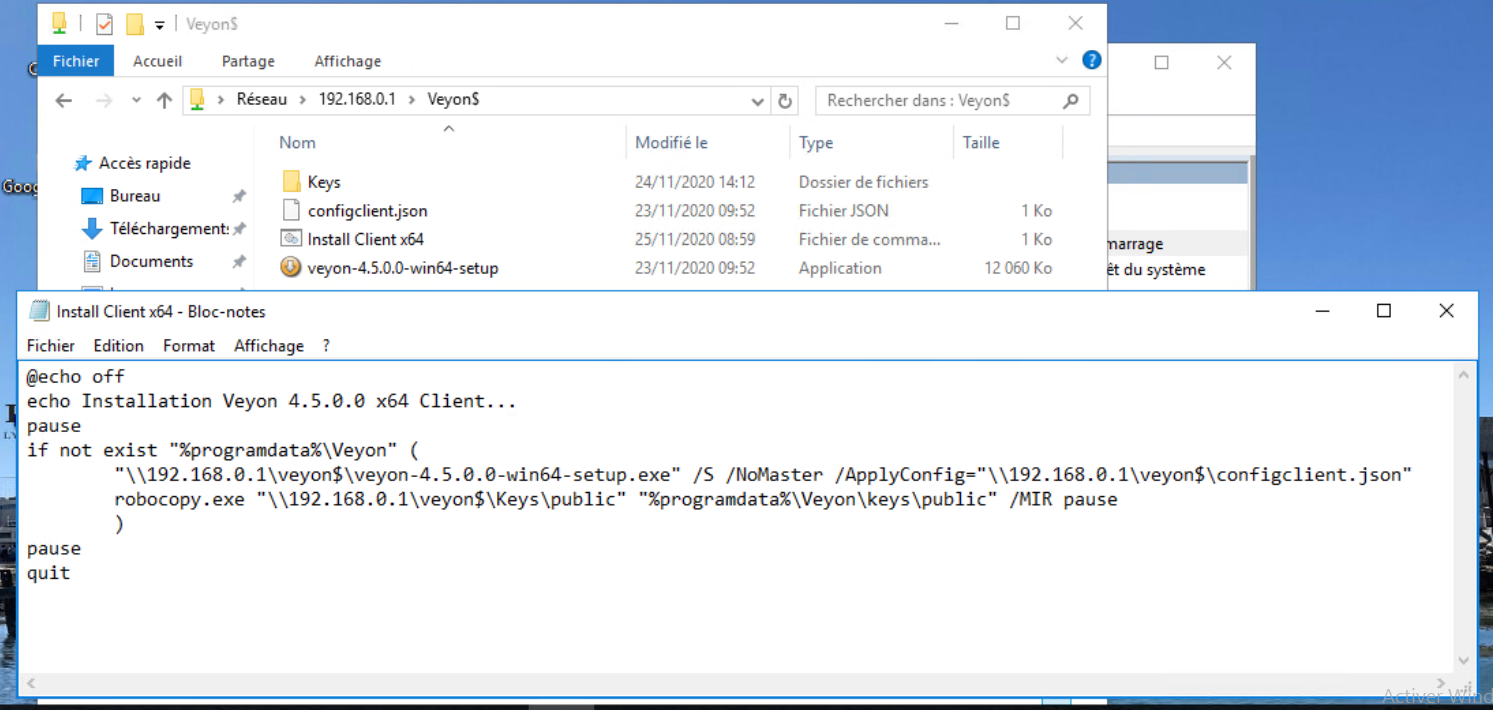Click the 192.168.0.1 breadcrumb in address bar
1493x710 pixels.
coord(359,99)
